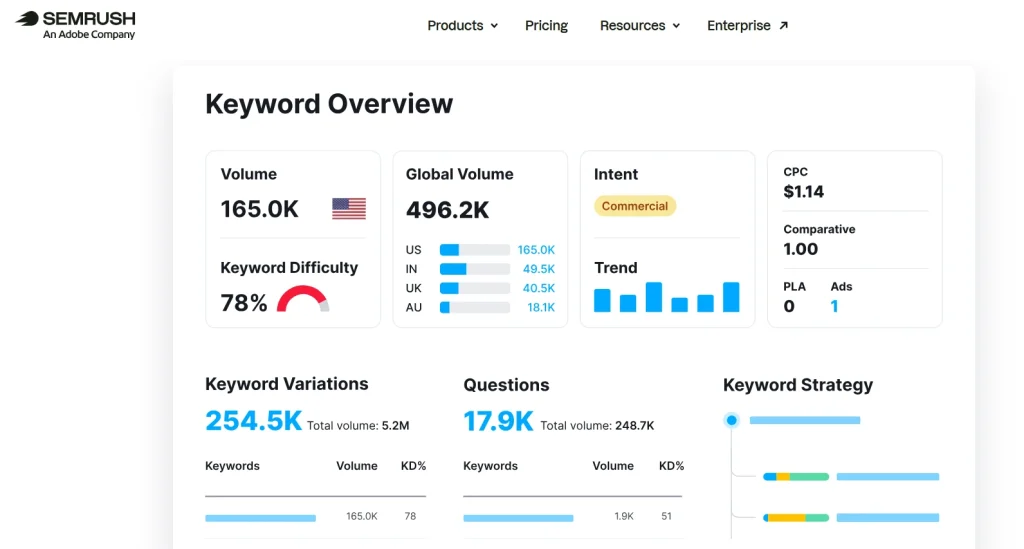1024x549 pixels.
Task: Click the Trend bar chart
Action: click(x=667, y=297)
